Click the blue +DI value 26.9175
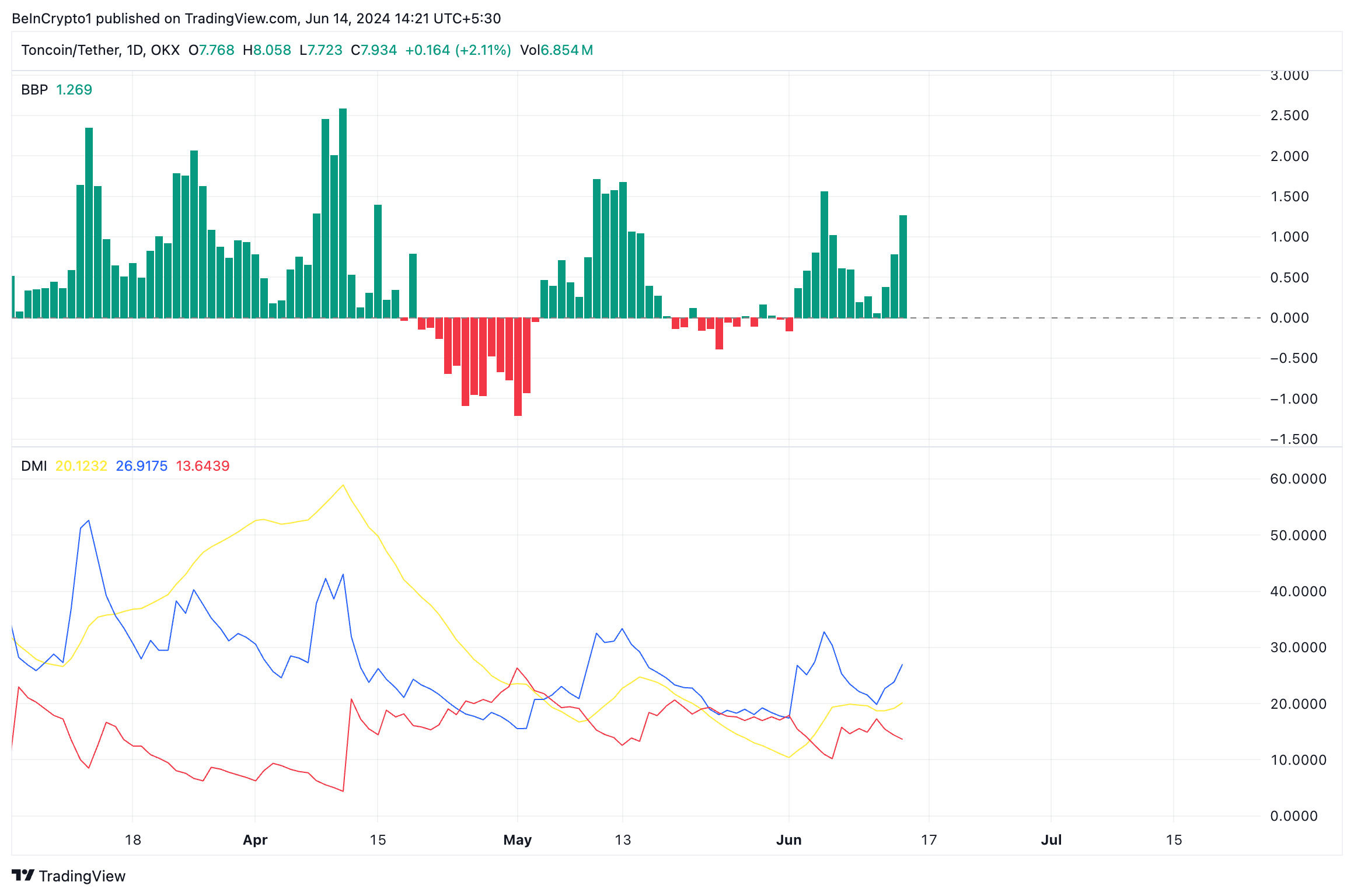1354x896 pixels. pyautogui.click(x=141, y=466)
